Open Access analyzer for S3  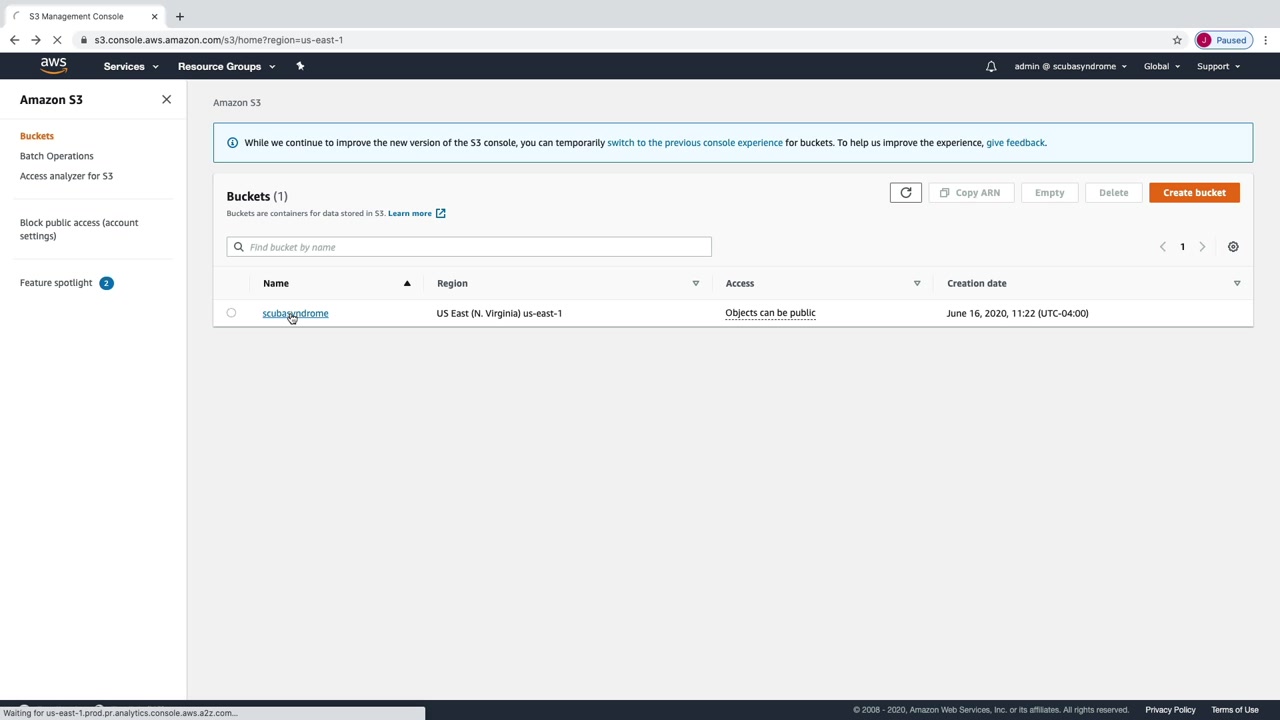click(x=66, y=176)
